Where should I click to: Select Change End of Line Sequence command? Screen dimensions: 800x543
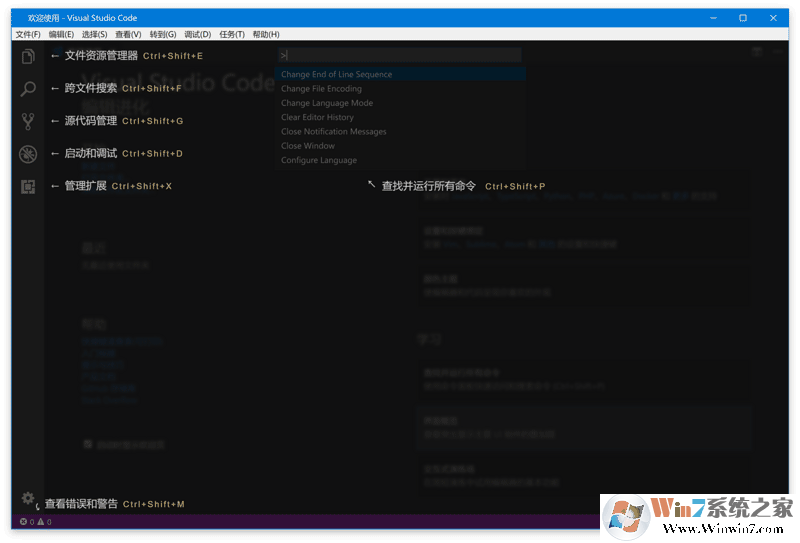(400, 75)
